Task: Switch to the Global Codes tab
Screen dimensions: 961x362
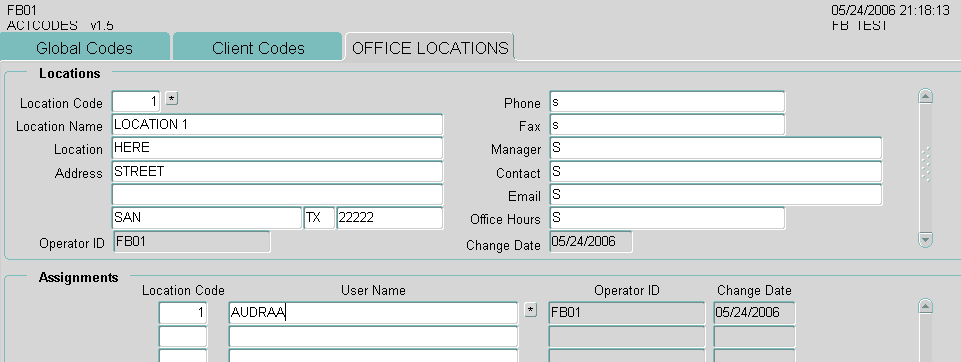Action: click(x=85, y=48)
